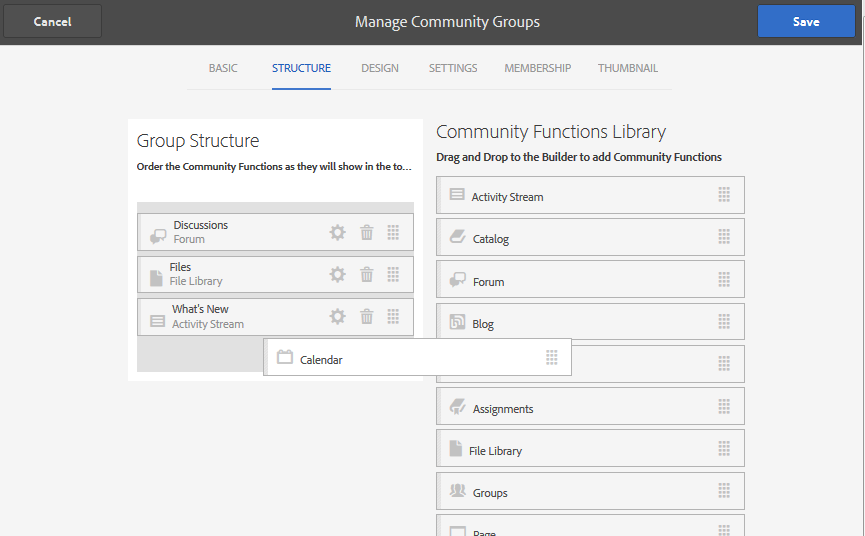
Task: Click the Activity Stream grid handle in library
Action: coord(724,195)
